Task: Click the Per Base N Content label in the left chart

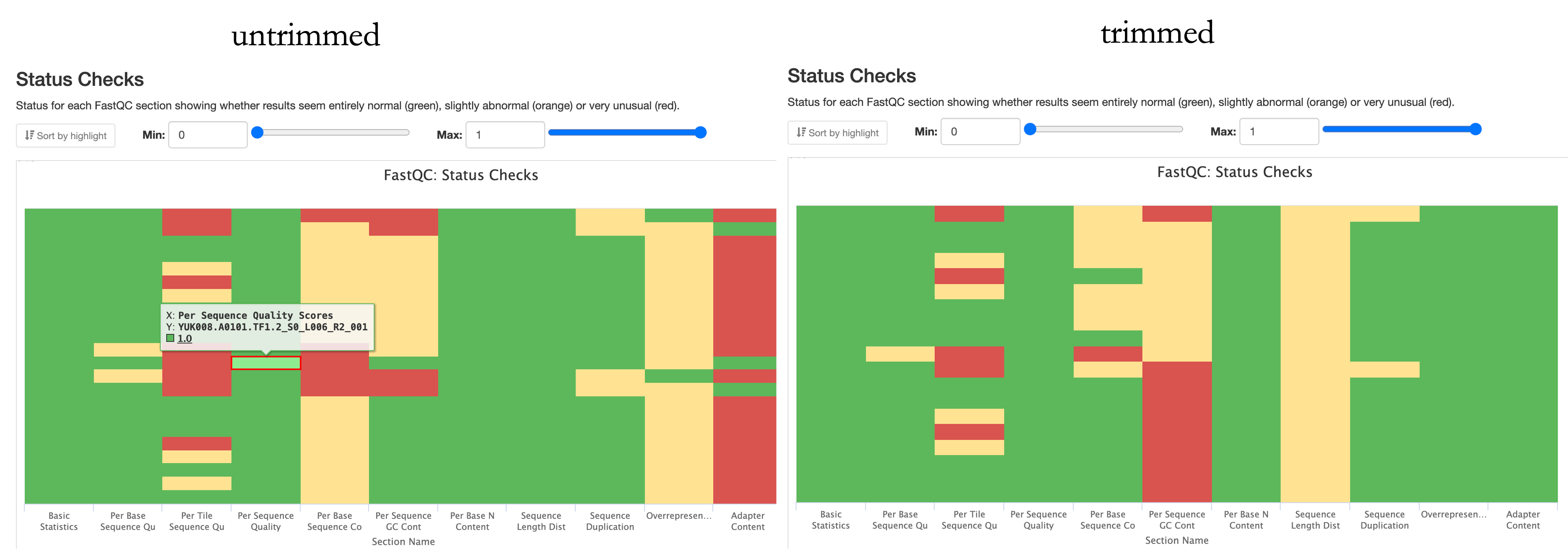Action: [x=472, y=521]
